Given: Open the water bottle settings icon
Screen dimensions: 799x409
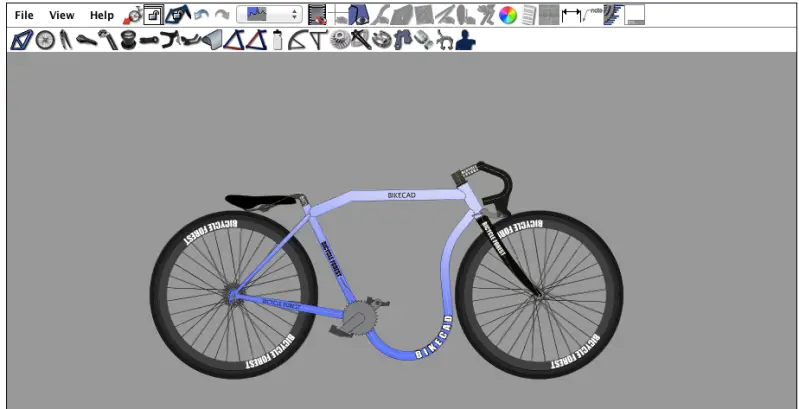Looking at the screenshot, I should (277, 40).
